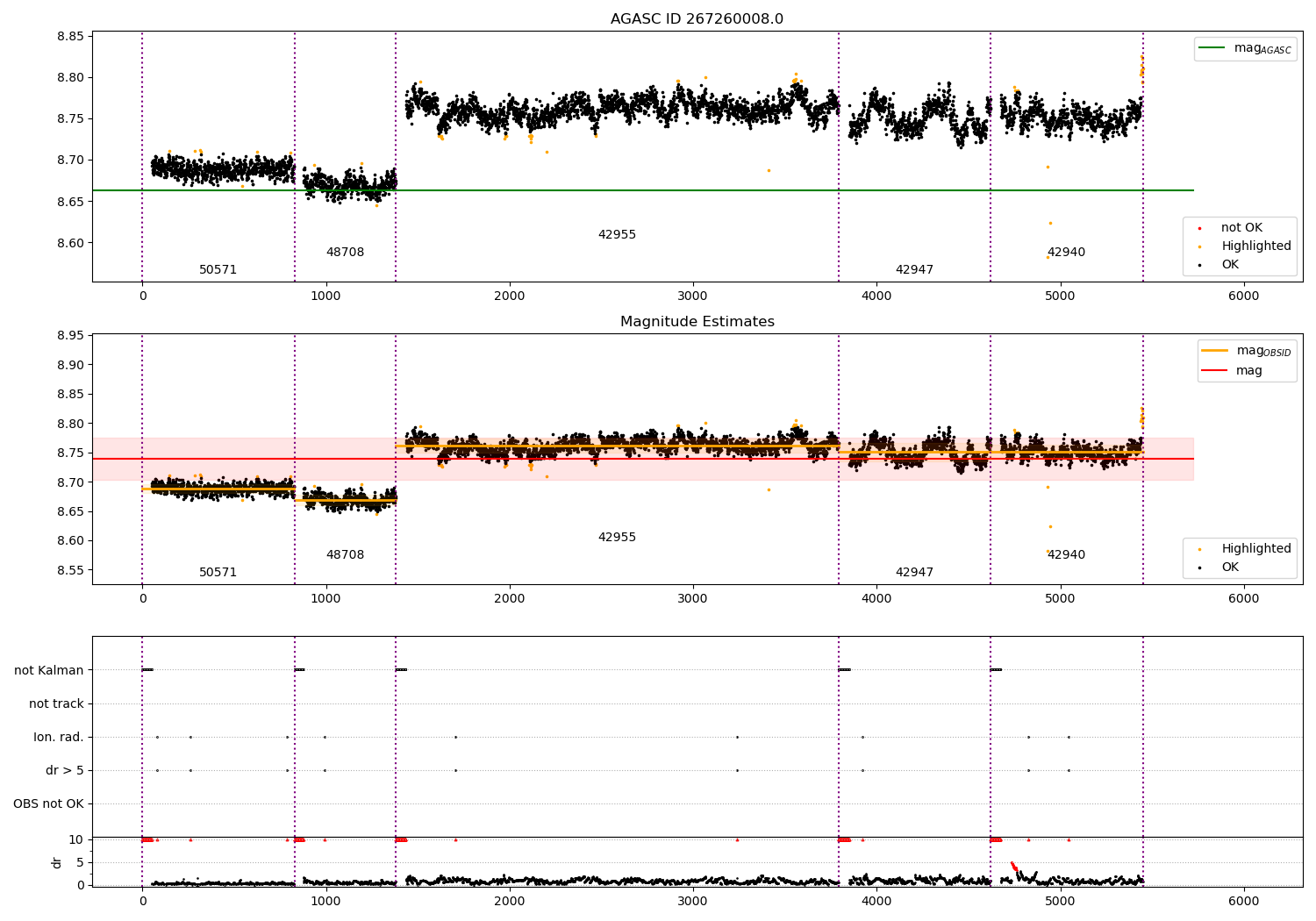Click the red line sample beside "mag" legend entry
Screen dimensions: 1316x921
(x=1215, y=370)
